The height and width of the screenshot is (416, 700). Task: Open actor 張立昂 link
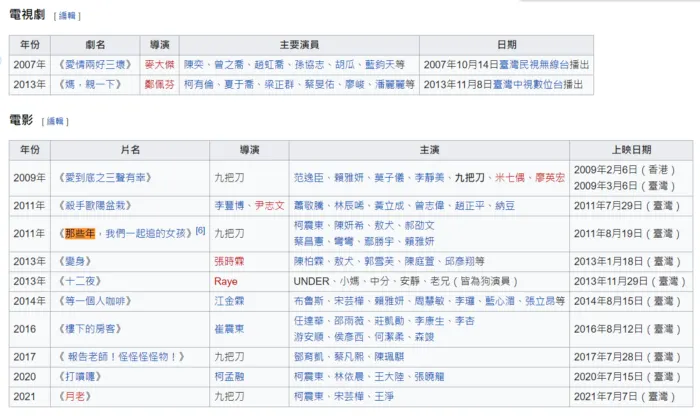[540, 301]
